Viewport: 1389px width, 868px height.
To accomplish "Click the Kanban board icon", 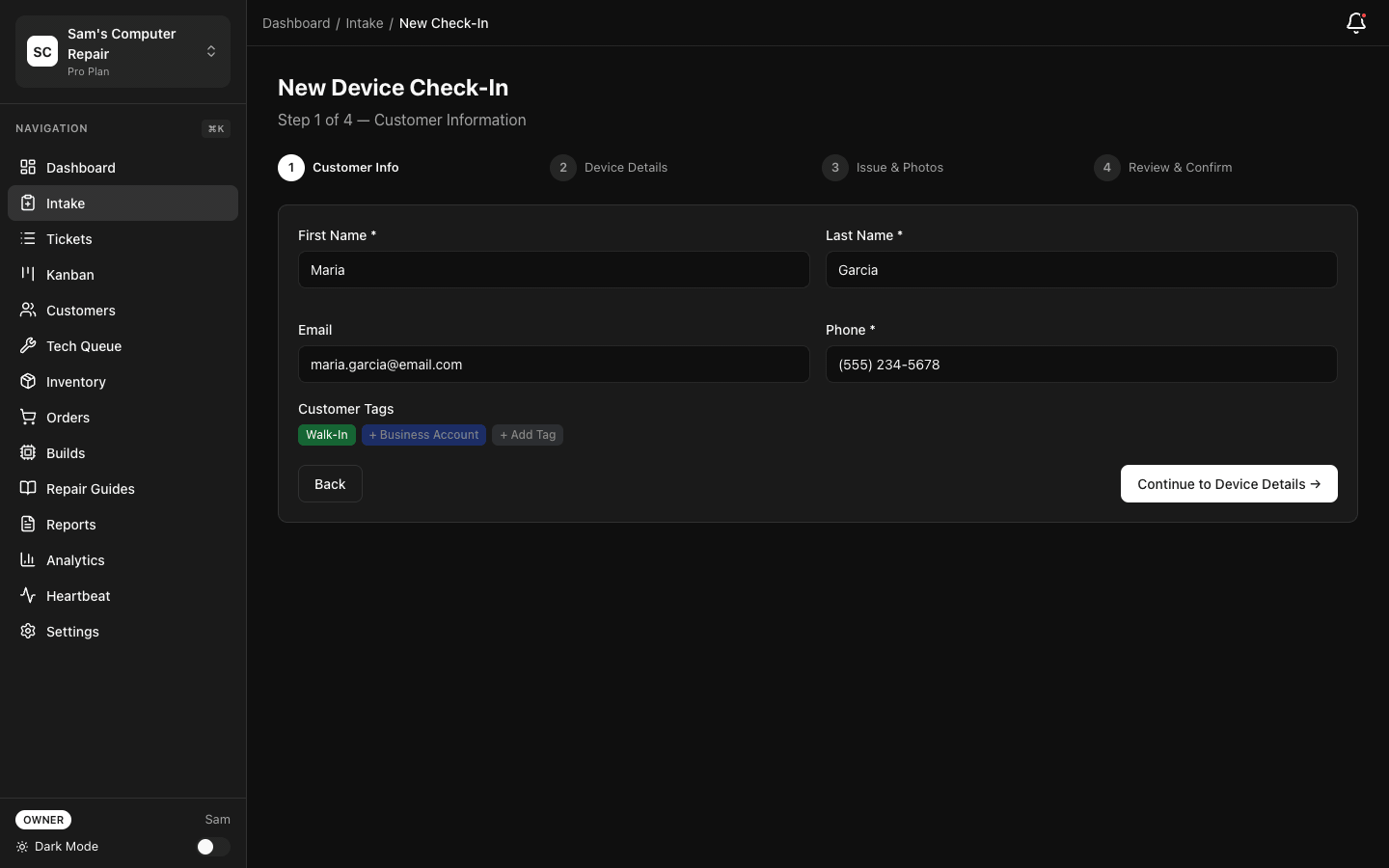I will (27, 275).
